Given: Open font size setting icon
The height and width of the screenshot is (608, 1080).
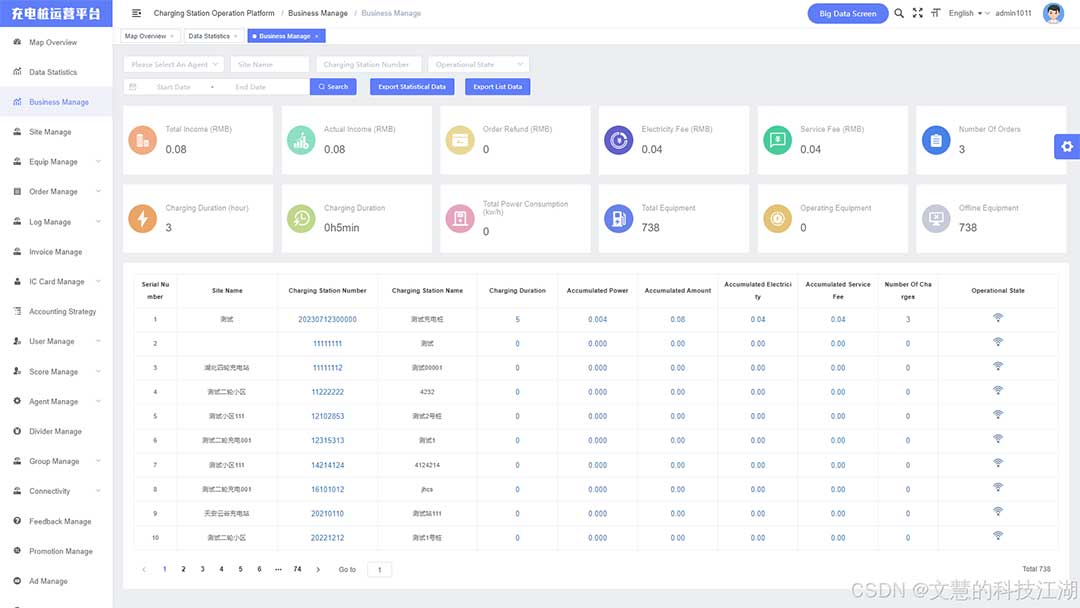Looking at the screenshot, I should (x=935, y=13).
